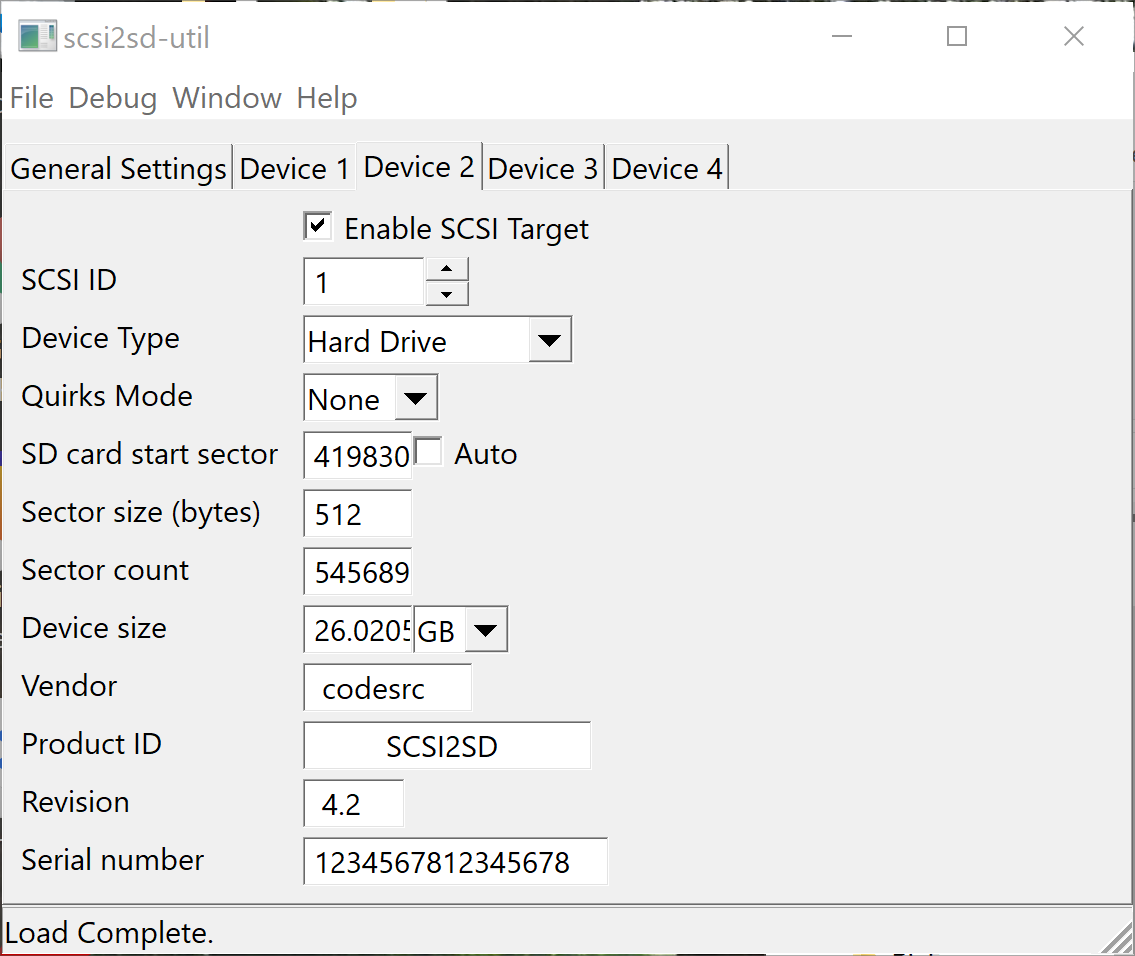The height and width of the screenshot is (956, 1135).
Task: Open the Debug menu
Action: pos(113,98)
